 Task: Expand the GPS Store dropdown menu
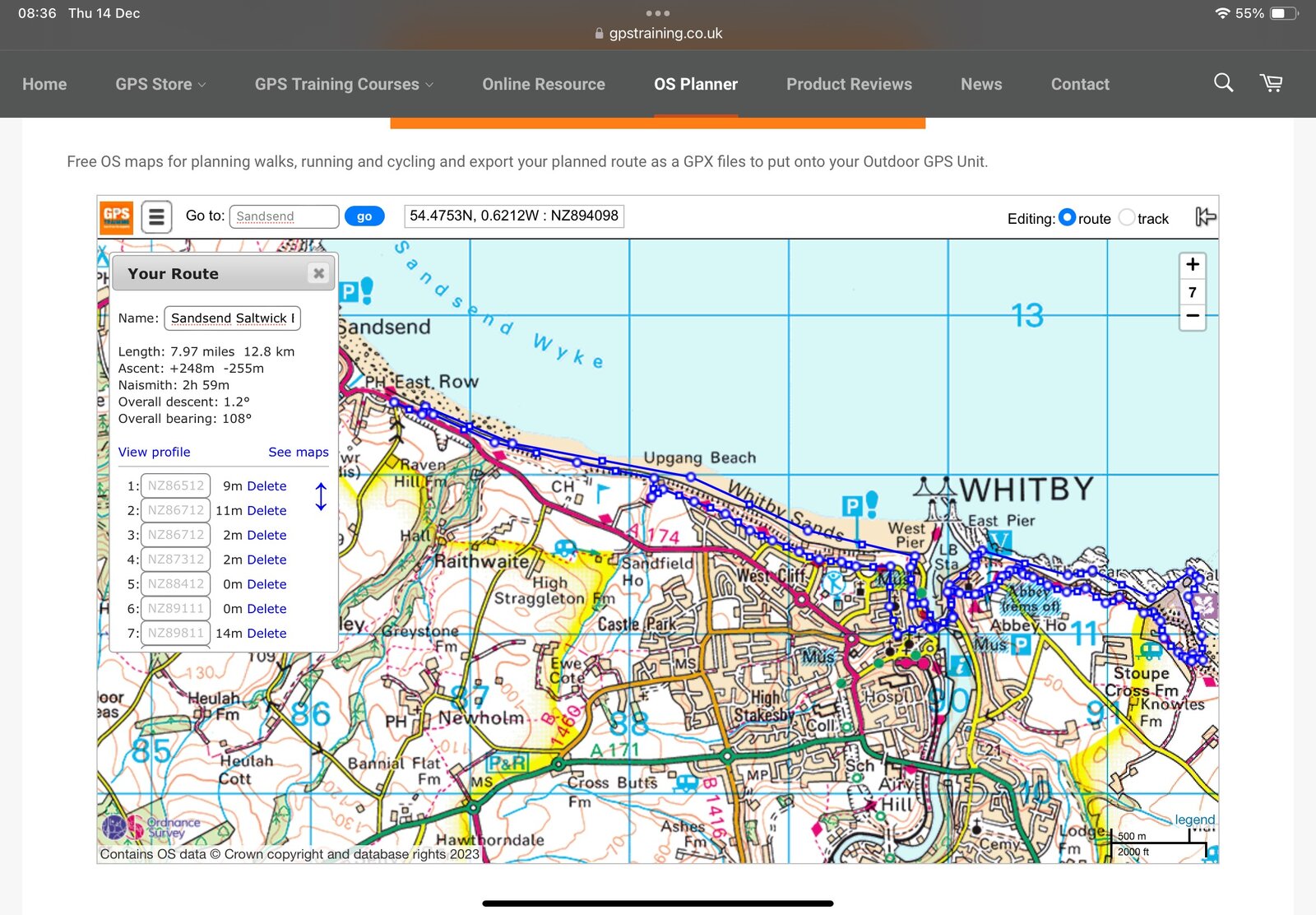(160, 84)
